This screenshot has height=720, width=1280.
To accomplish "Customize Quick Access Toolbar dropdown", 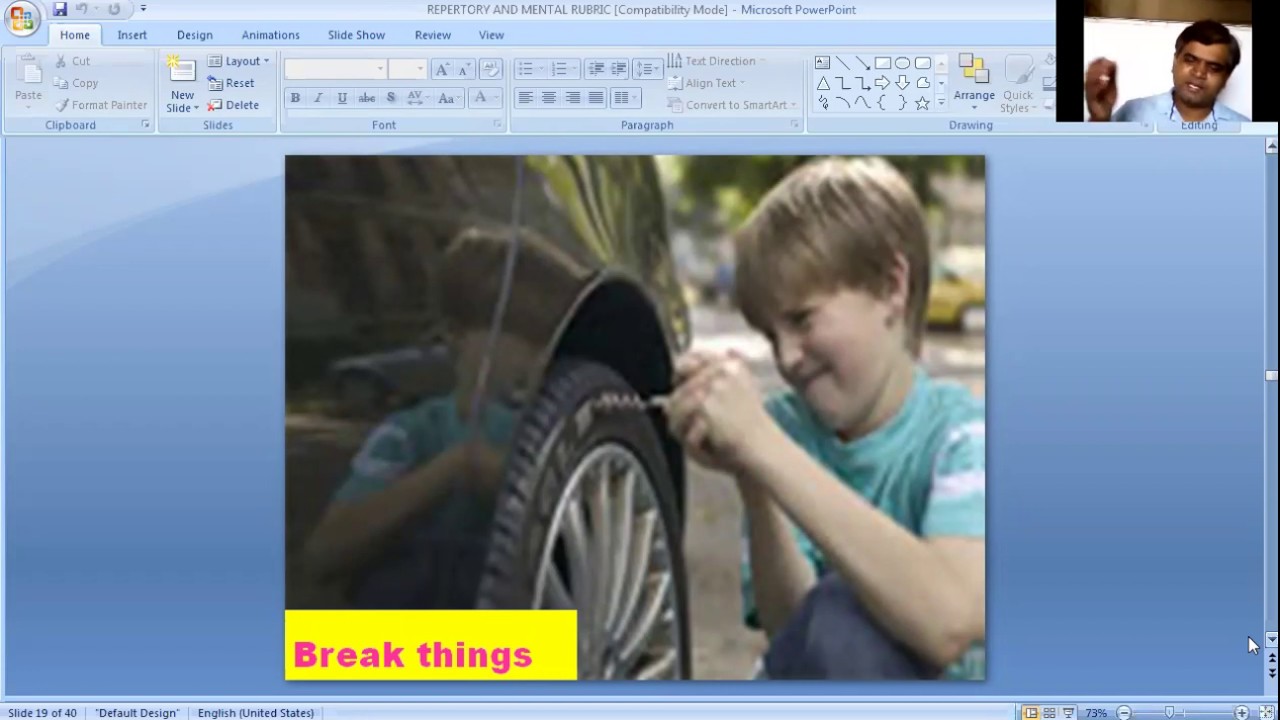I will coord(143,9).
